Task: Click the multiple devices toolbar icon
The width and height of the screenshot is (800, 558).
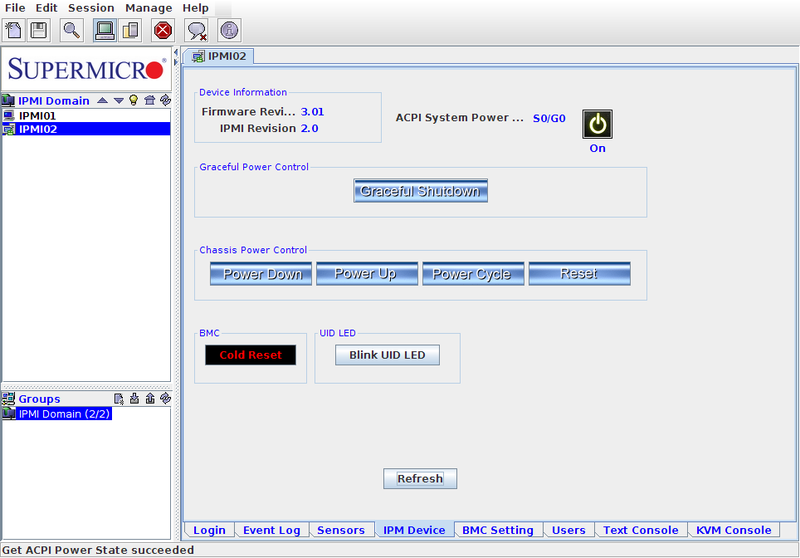Action: (x=131, y=30)
